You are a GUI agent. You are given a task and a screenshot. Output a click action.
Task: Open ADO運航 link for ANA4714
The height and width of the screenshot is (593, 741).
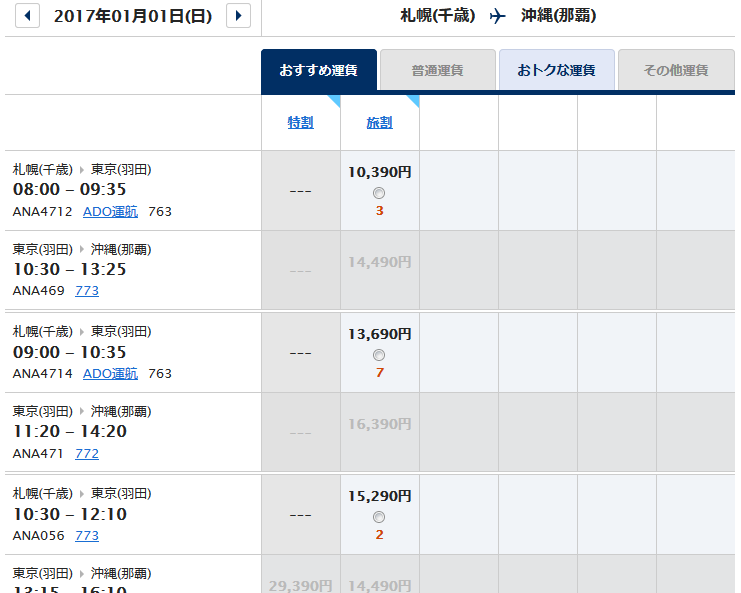(x=111, y=373)
